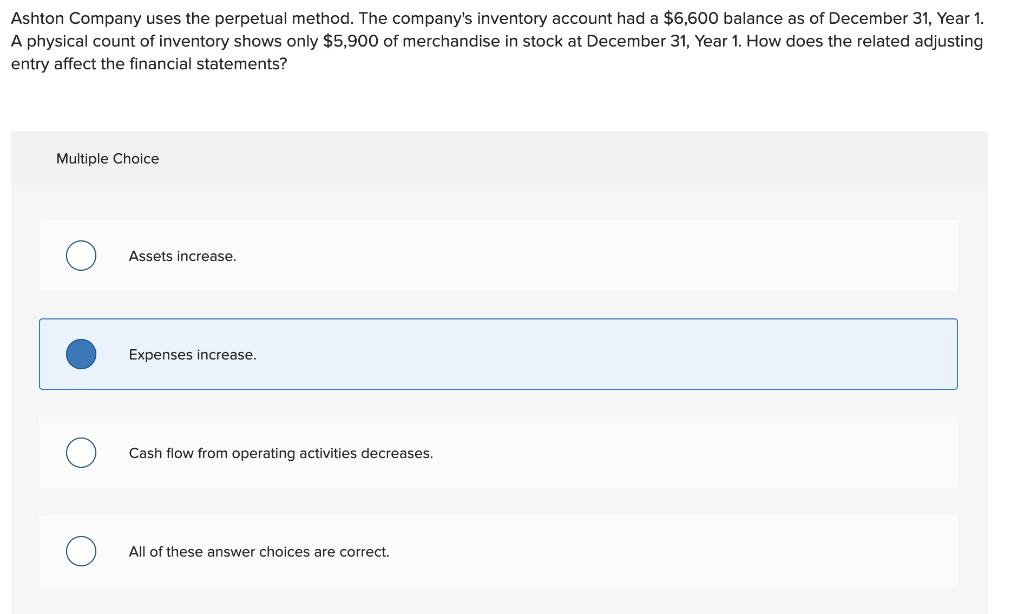Click the 'Assets increase.' answer text
Viewport: 1024px width, 614px height.
181,256
